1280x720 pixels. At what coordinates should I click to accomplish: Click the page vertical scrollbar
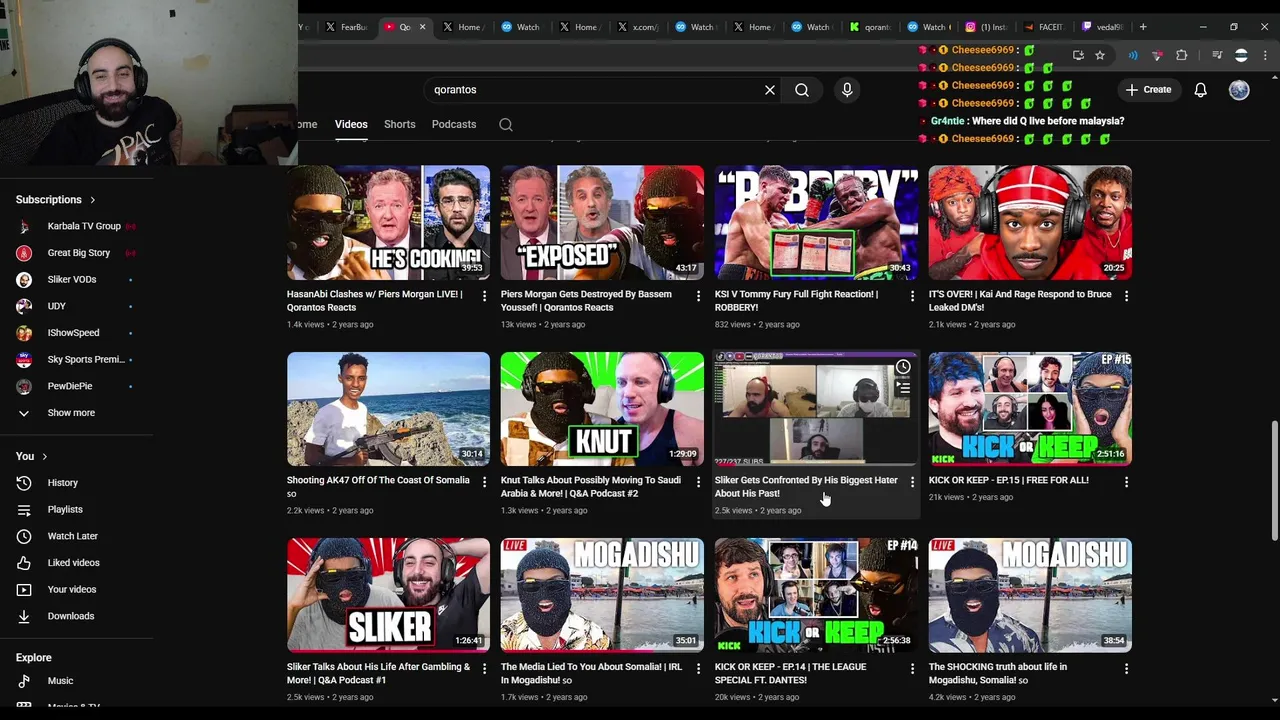(1274, 480)
